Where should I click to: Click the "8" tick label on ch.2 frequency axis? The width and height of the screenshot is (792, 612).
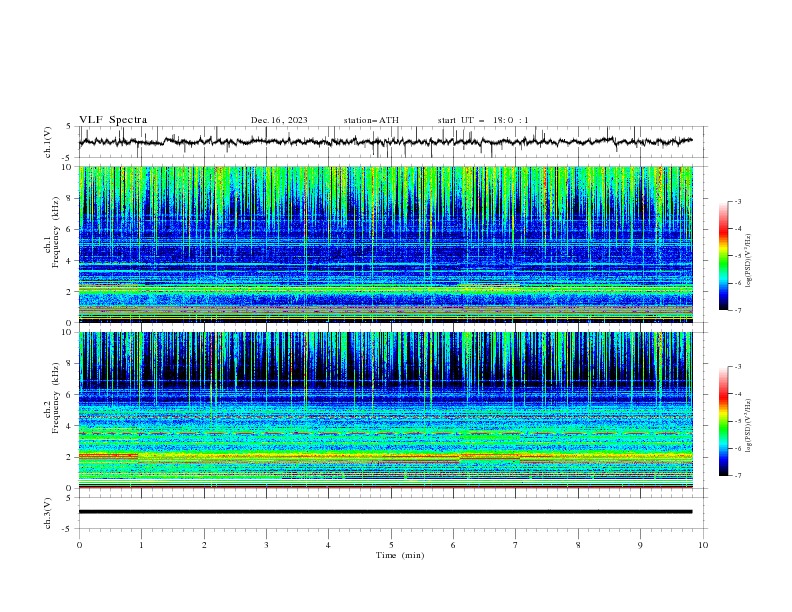[69, 364]
